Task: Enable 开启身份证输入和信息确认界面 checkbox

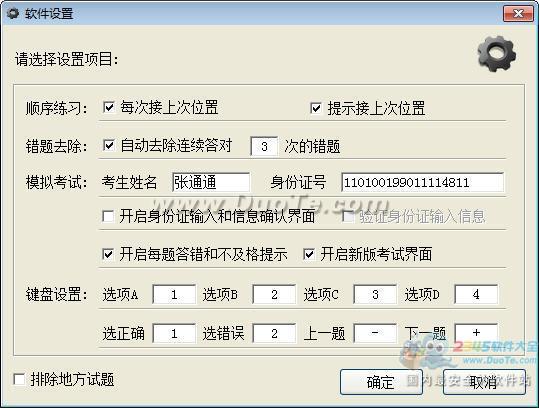Action: click(x=108, y=217)
